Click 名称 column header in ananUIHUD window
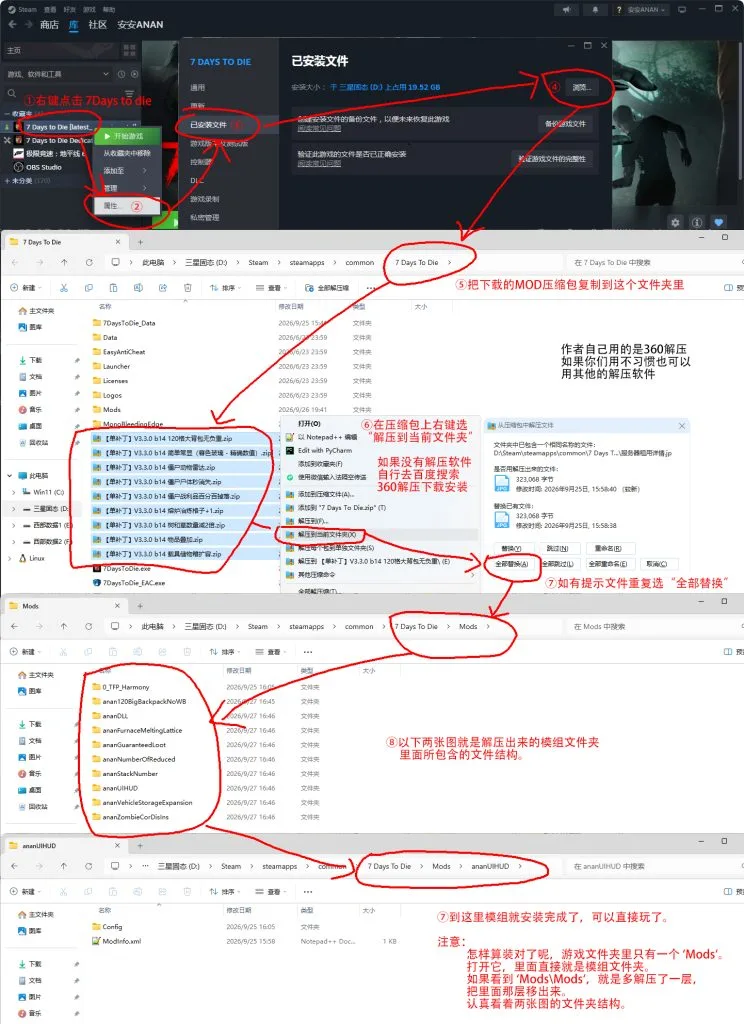The image size is (744, 1024). click(x=105, y=910)
